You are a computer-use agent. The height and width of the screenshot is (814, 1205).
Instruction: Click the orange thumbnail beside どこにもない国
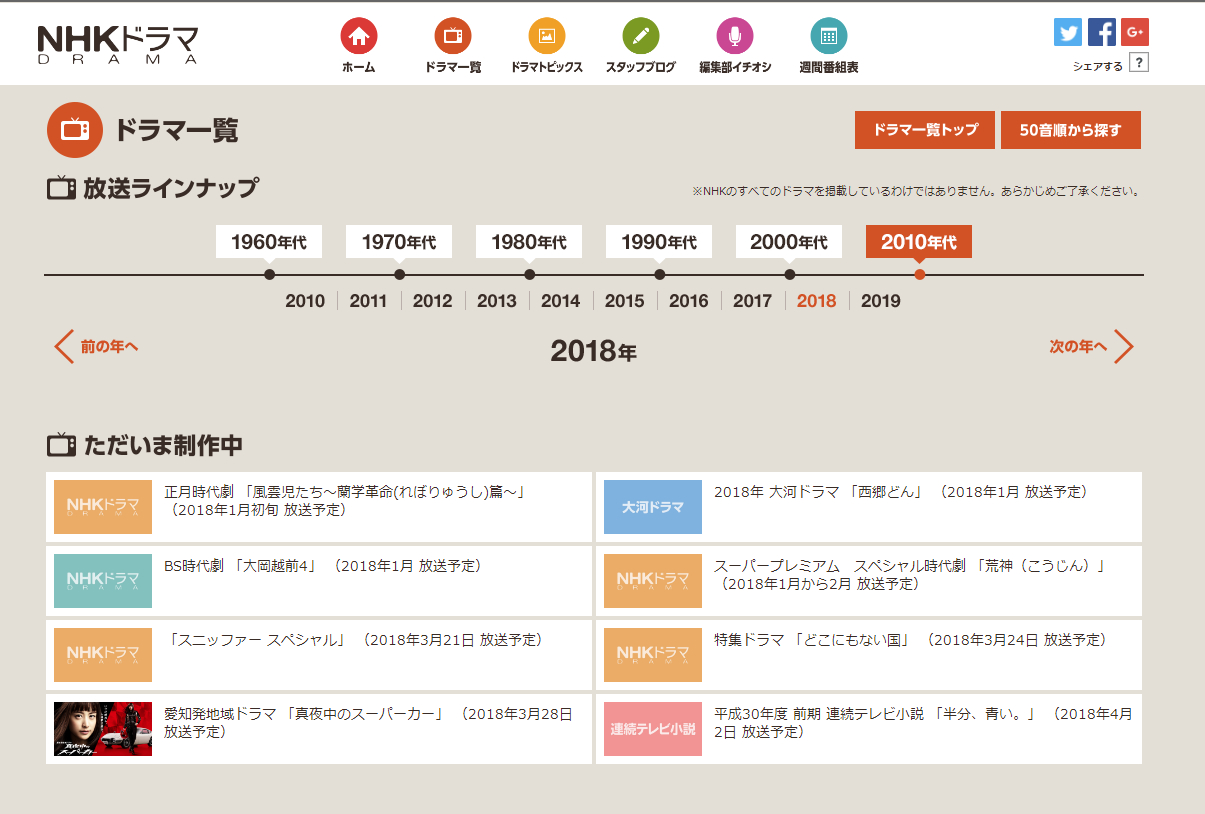(653, 655)
